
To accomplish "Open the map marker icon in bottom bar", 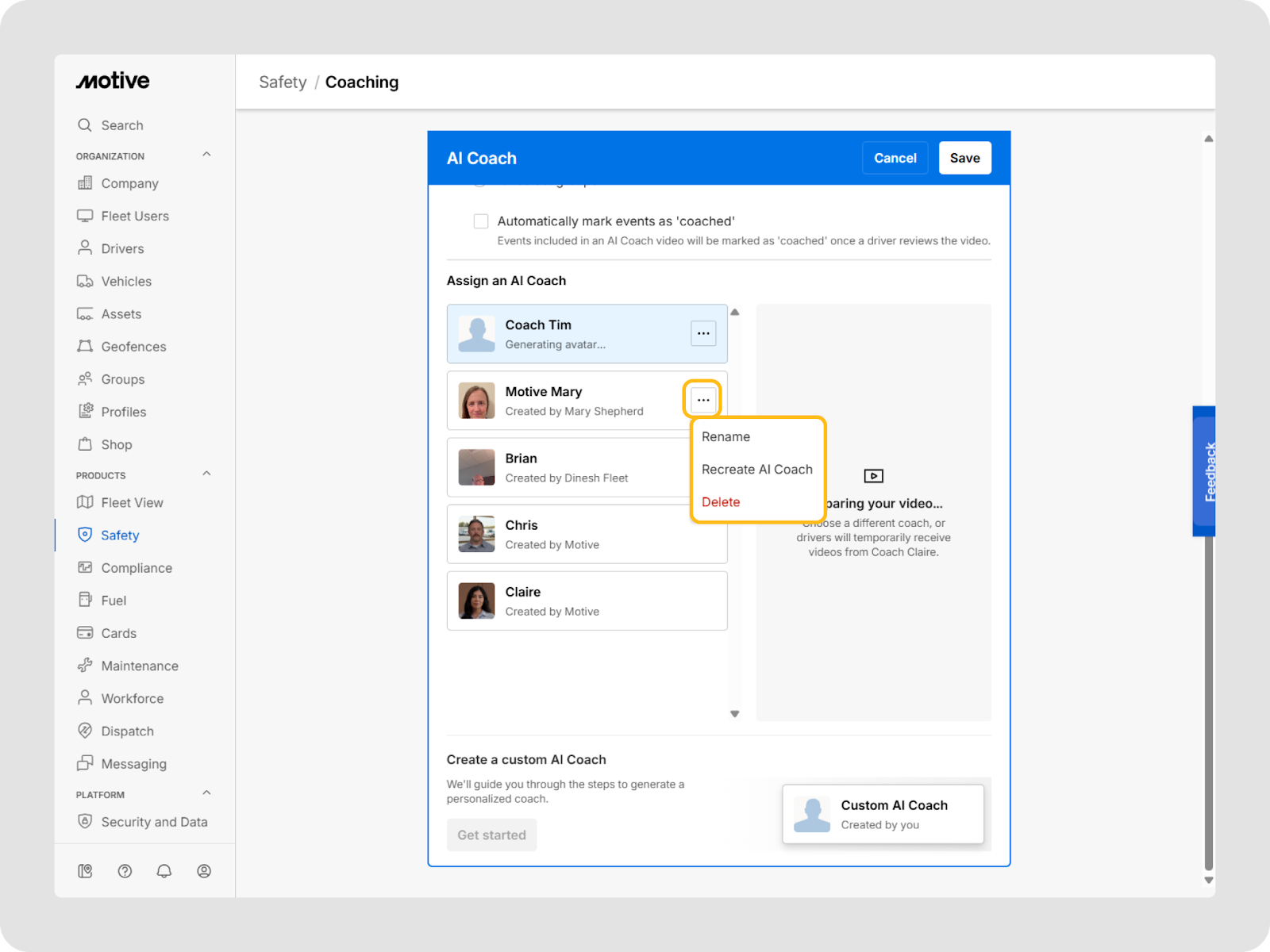I will pyautogui.click(x=85, y=871).
